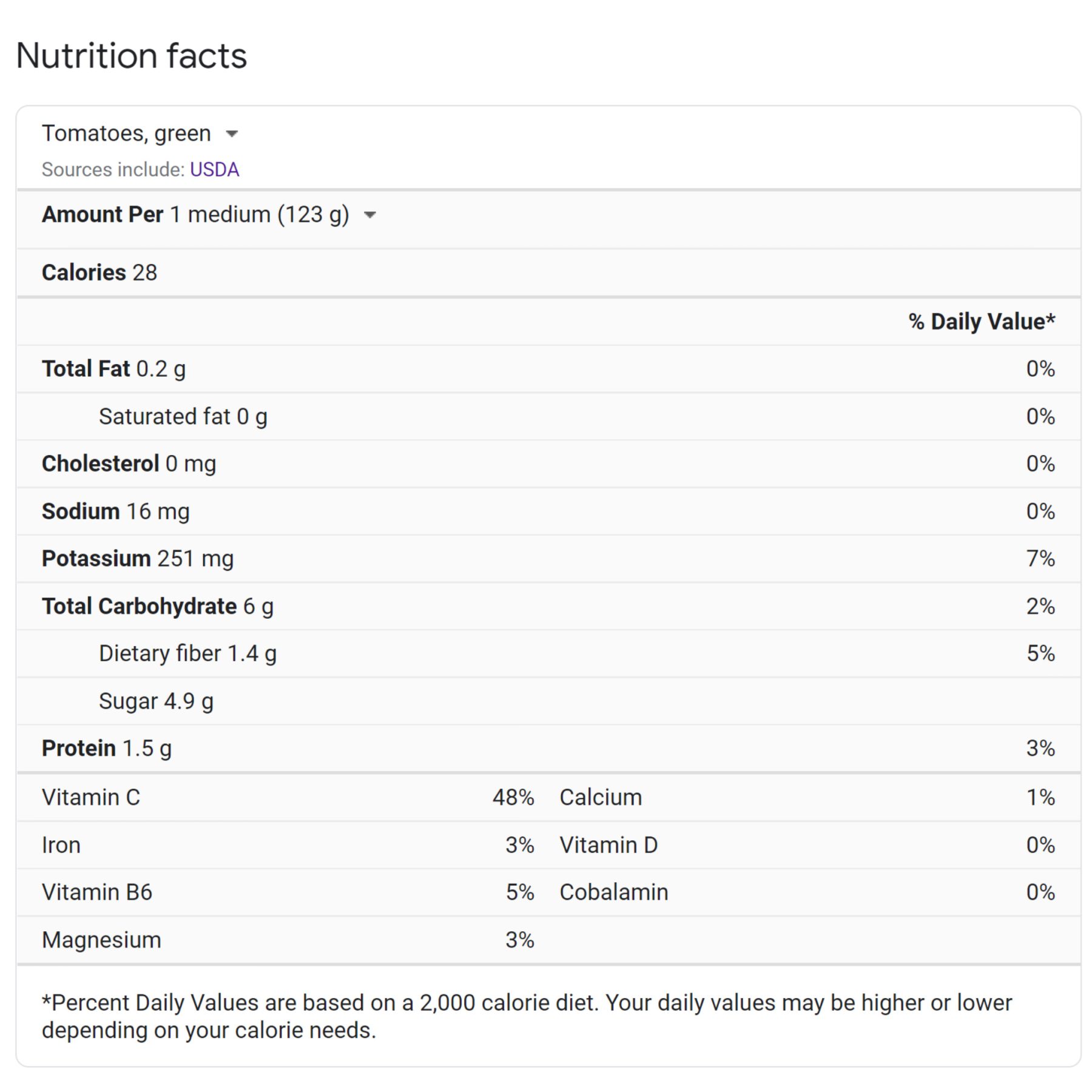Screen dimensions: 1092x1092
Task: Click the Calcium label
Action: pos(600,797)
